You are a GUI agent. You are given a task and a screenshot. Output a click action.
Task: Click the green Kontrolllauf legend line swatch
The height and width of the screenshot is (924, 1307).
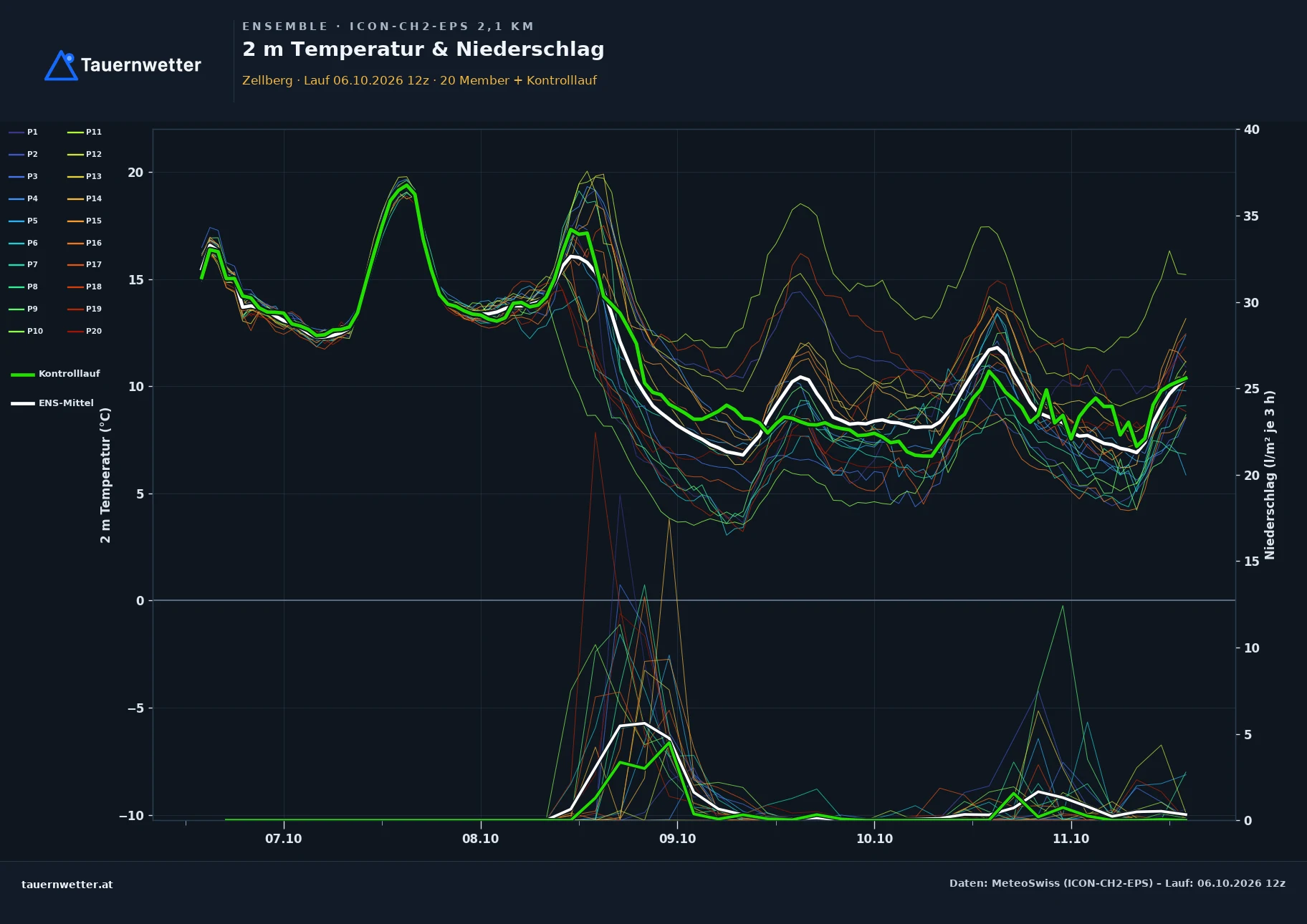(23, 375)
